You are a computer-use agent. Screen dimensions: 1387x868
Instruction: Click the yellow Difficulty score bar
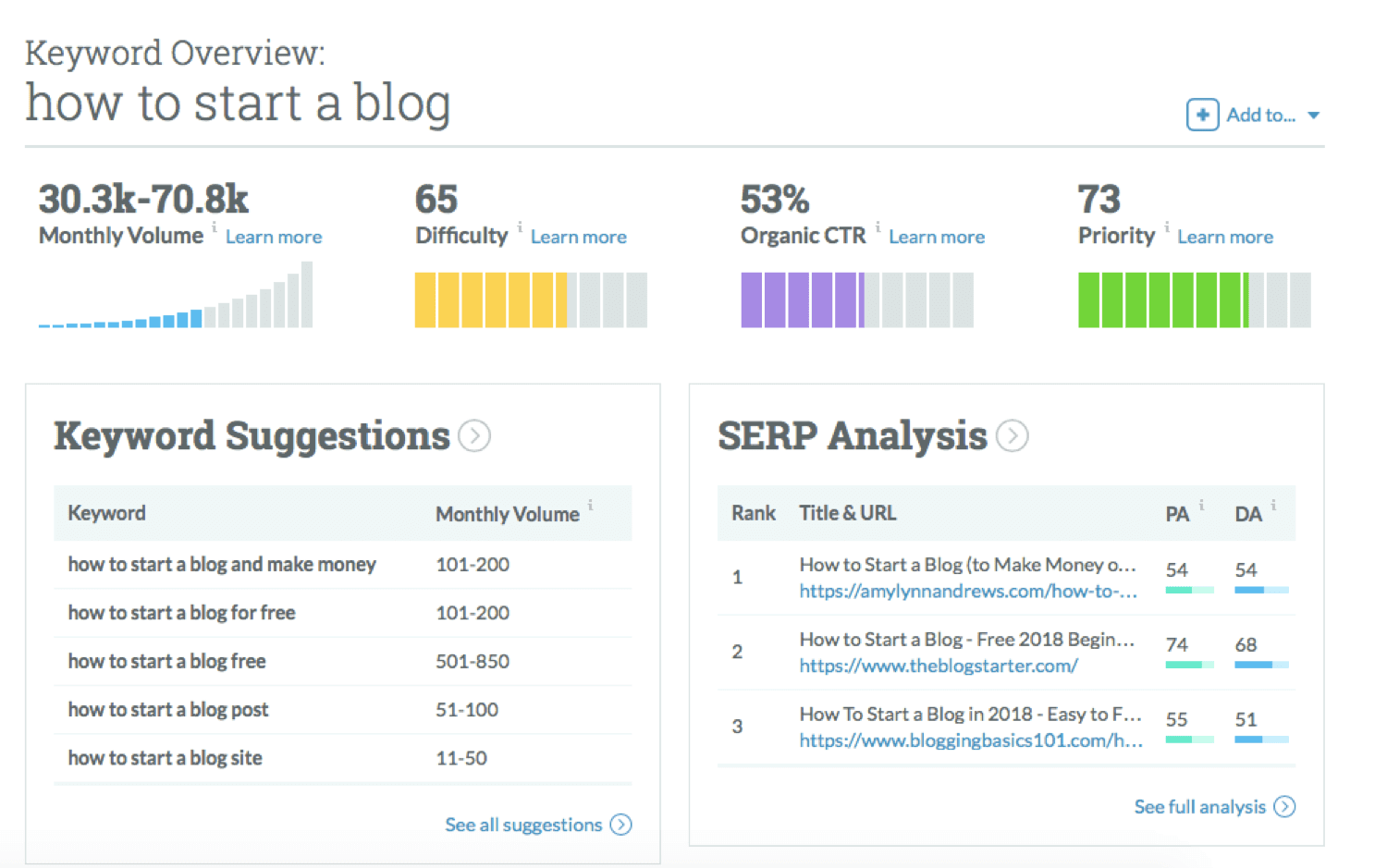[531, 300]
